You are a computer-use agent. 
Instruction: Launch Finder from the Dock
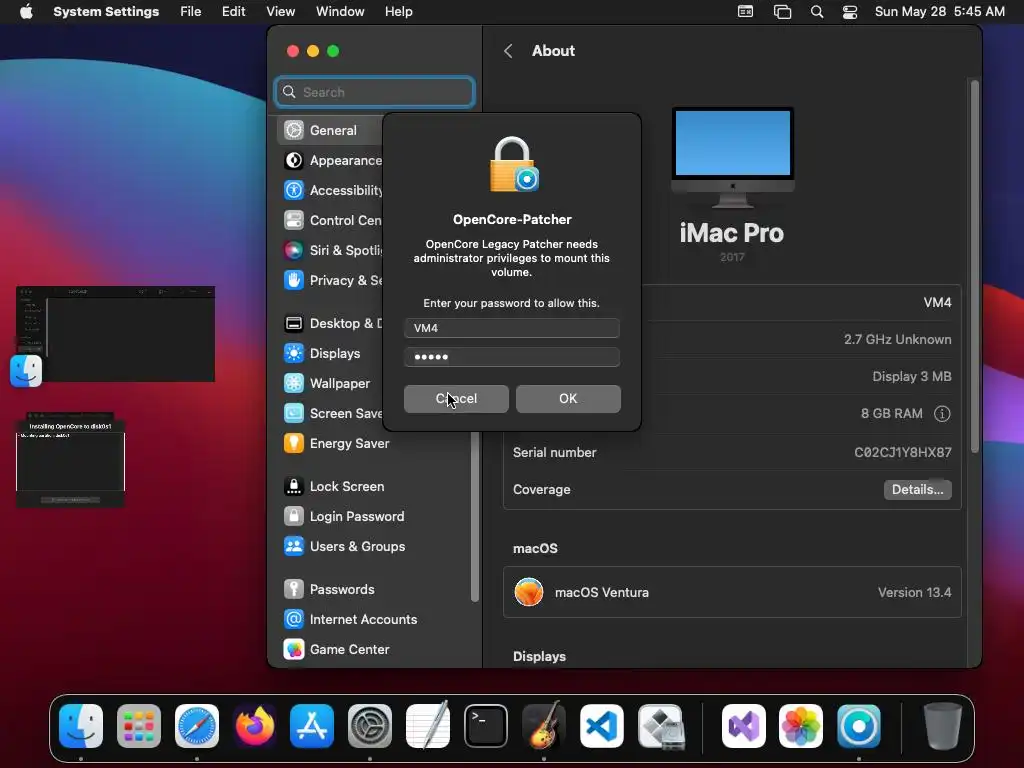click(81, 726)
